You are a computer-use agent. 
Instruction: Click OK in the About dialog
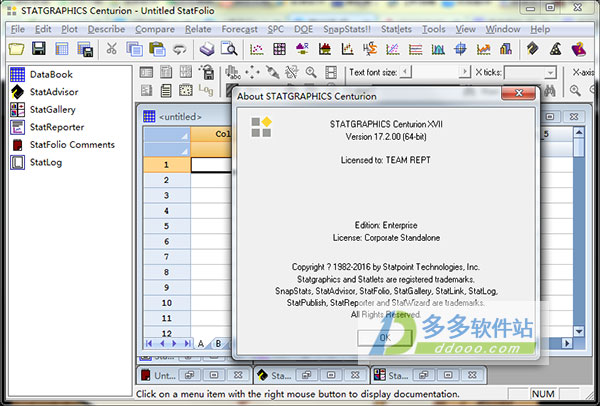(x=385, y=338)
